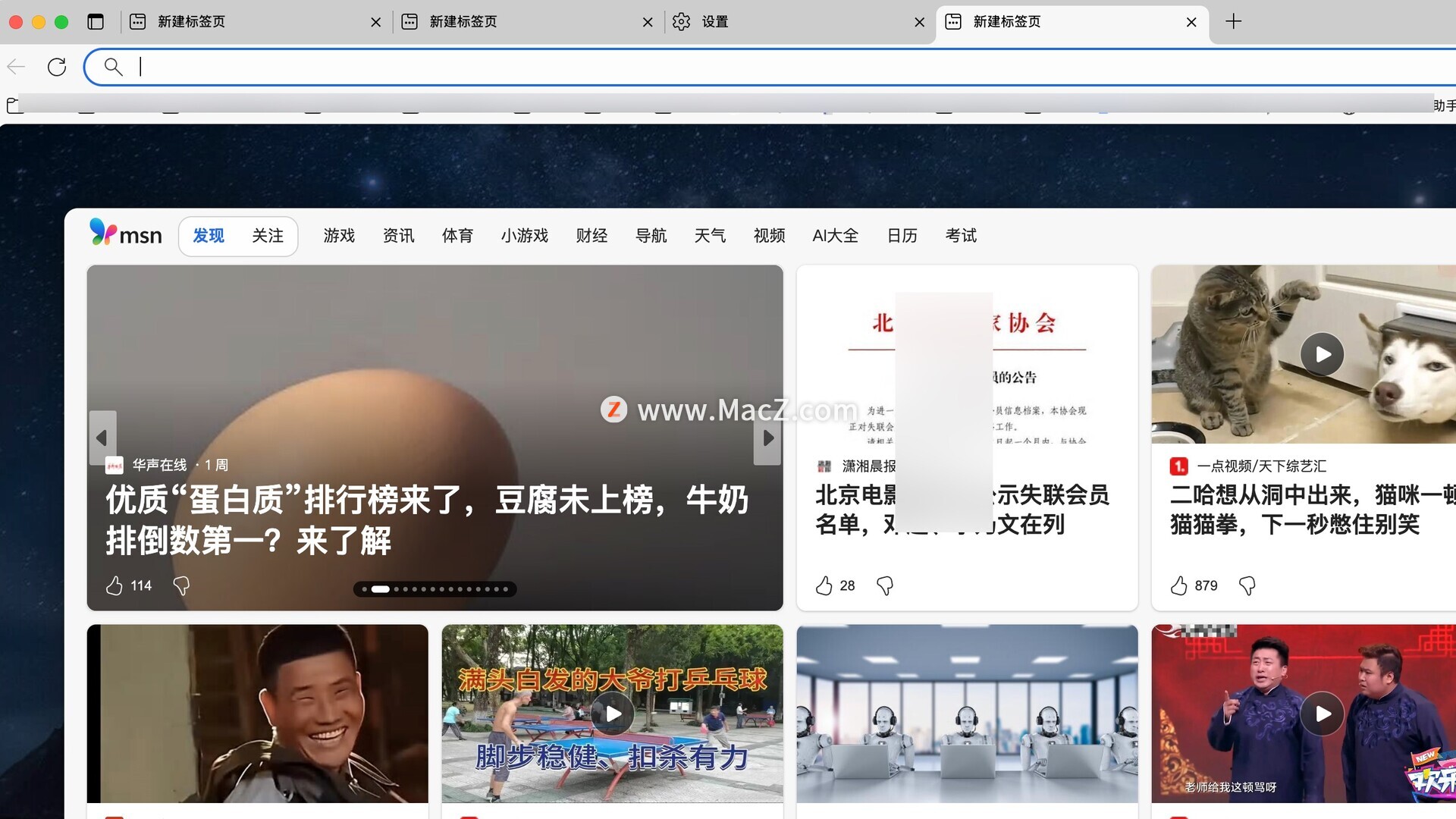Dislike the egg protein article
1456x819 pixels.
coord(181,585)
